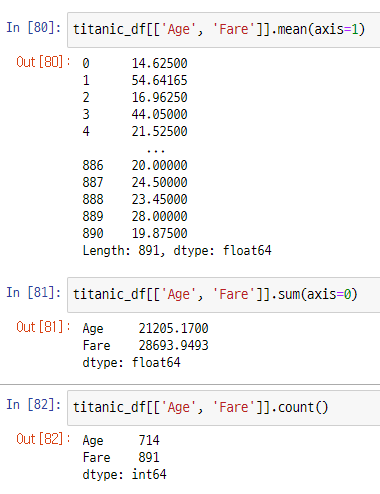Select the In [80] prompt label
Image resolution: width=380 pixels, height=494 pixels.
(34, 27)
